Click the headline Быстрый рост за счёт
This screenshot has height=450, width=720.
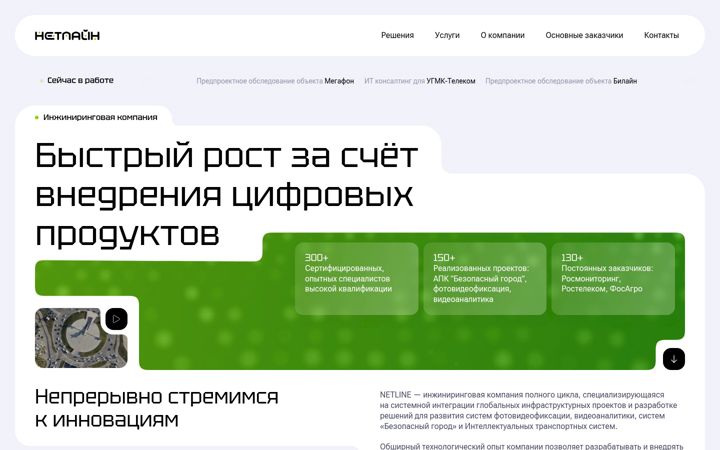tap(226, 155)
